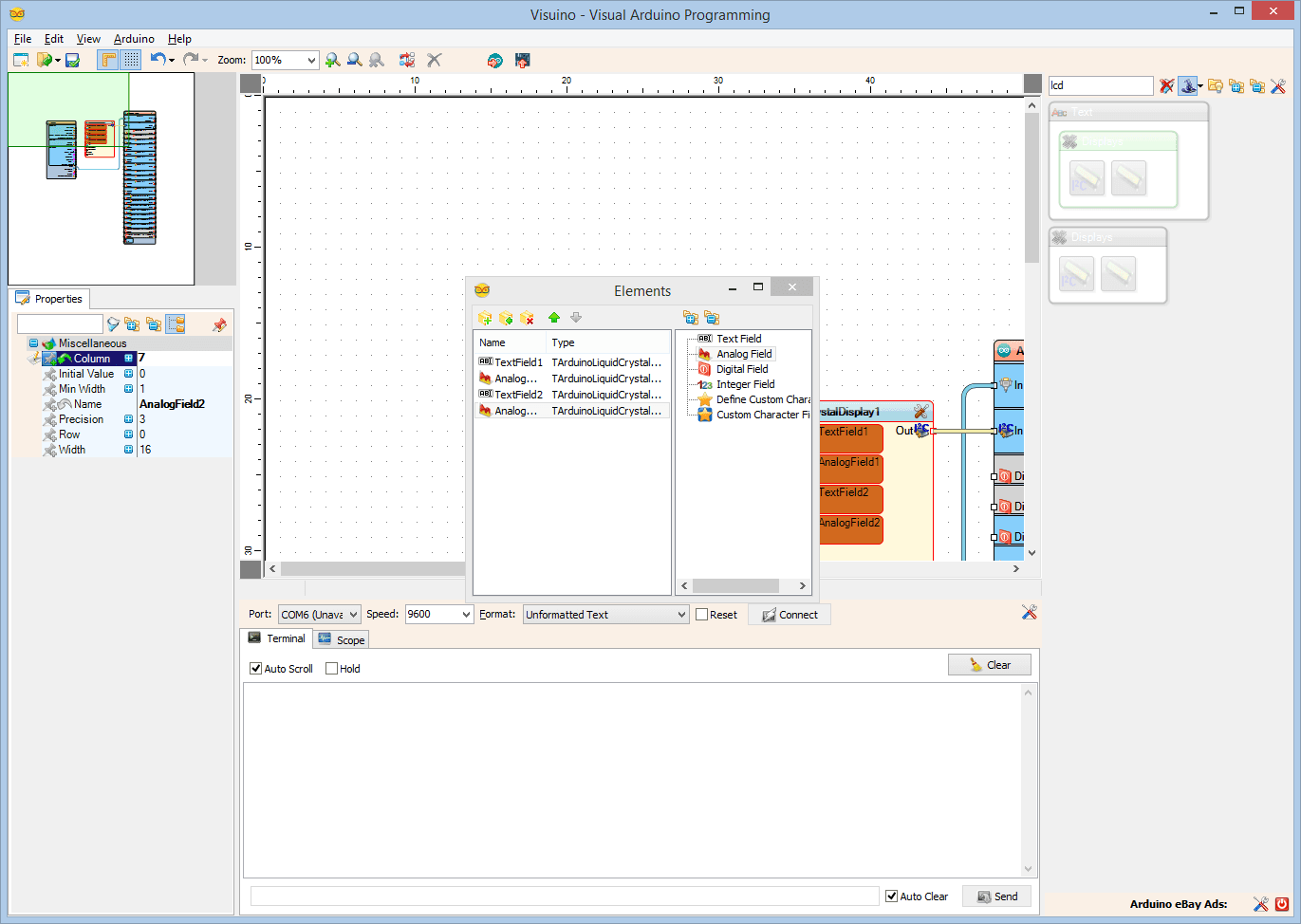Click the Clear button in Terminal
This screenshot has width=1301, height=924.
click(x=990, y=664)
